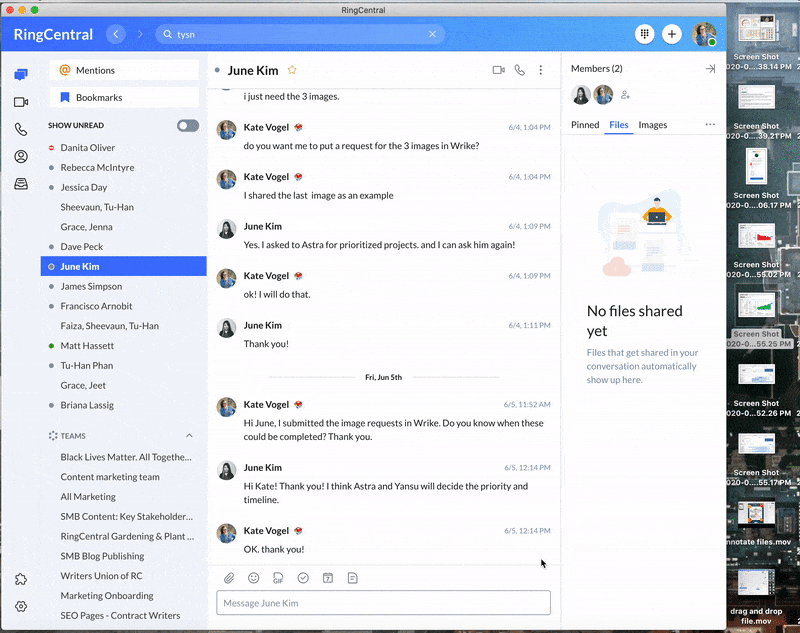Open the extra options next to Images tab
The height and width of the screenshot is (633, 800).
[x=710, y=125]
